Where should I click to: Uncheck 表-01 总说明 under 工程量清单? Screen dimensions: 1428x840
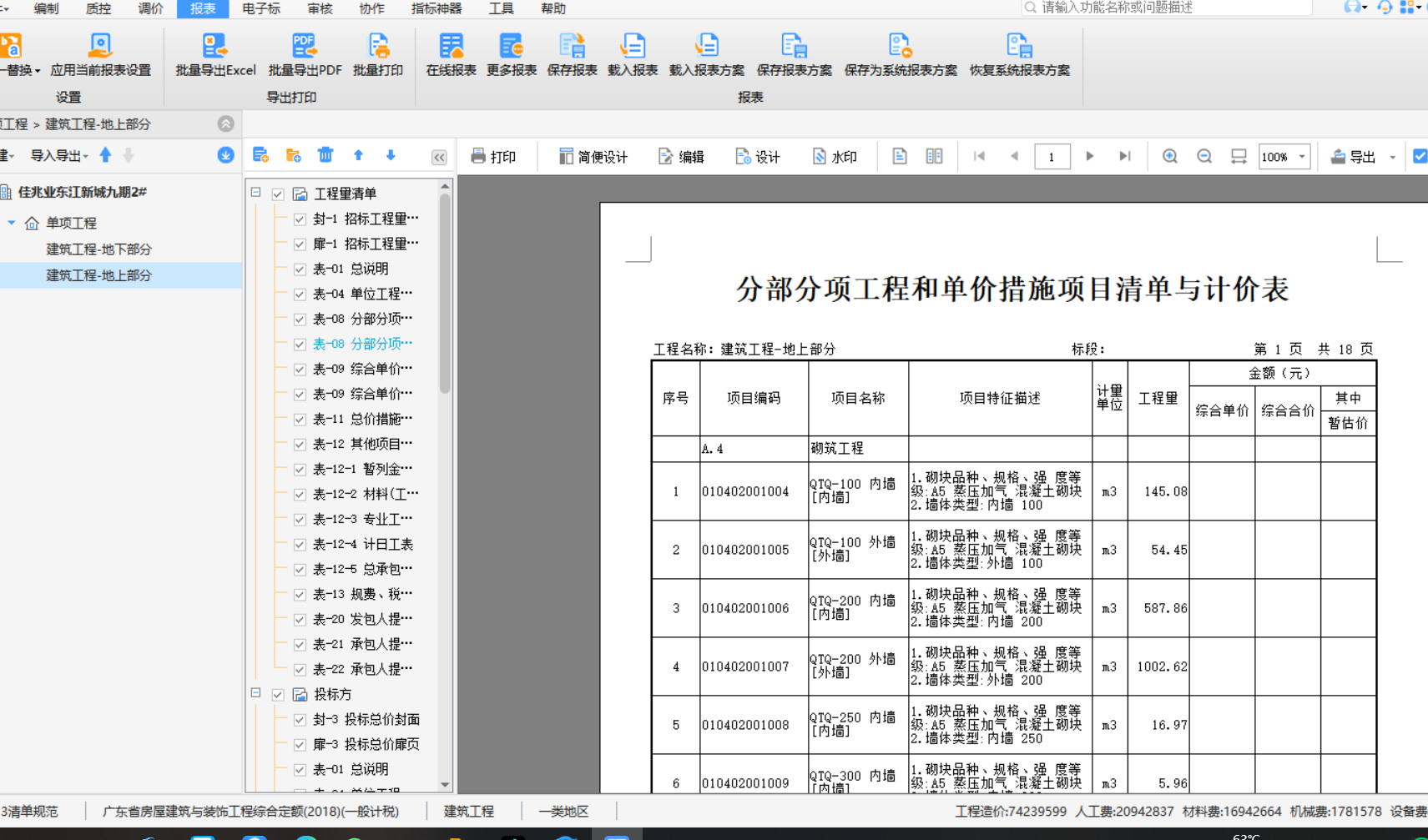[x=300, y=269]
